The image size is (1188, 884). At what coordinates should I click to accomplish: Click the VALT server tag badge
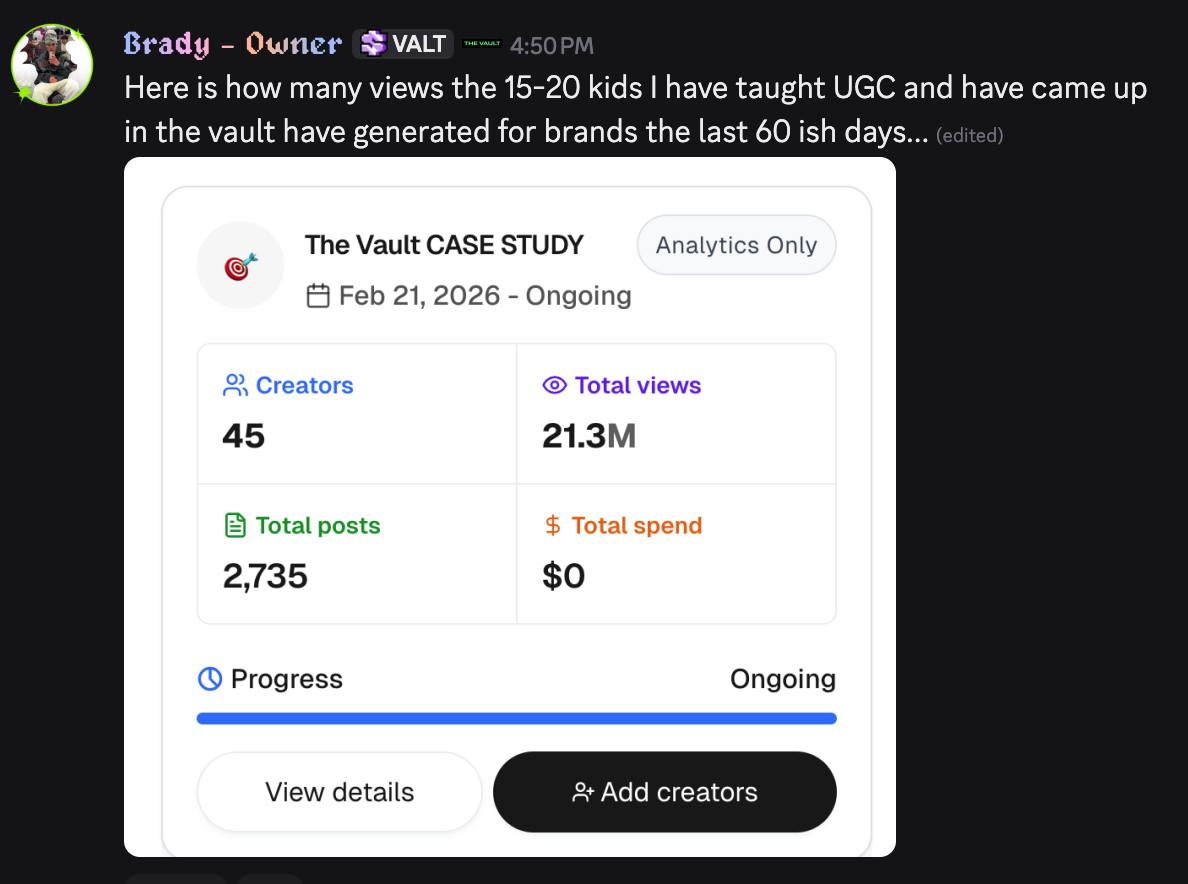coord(403,44)
